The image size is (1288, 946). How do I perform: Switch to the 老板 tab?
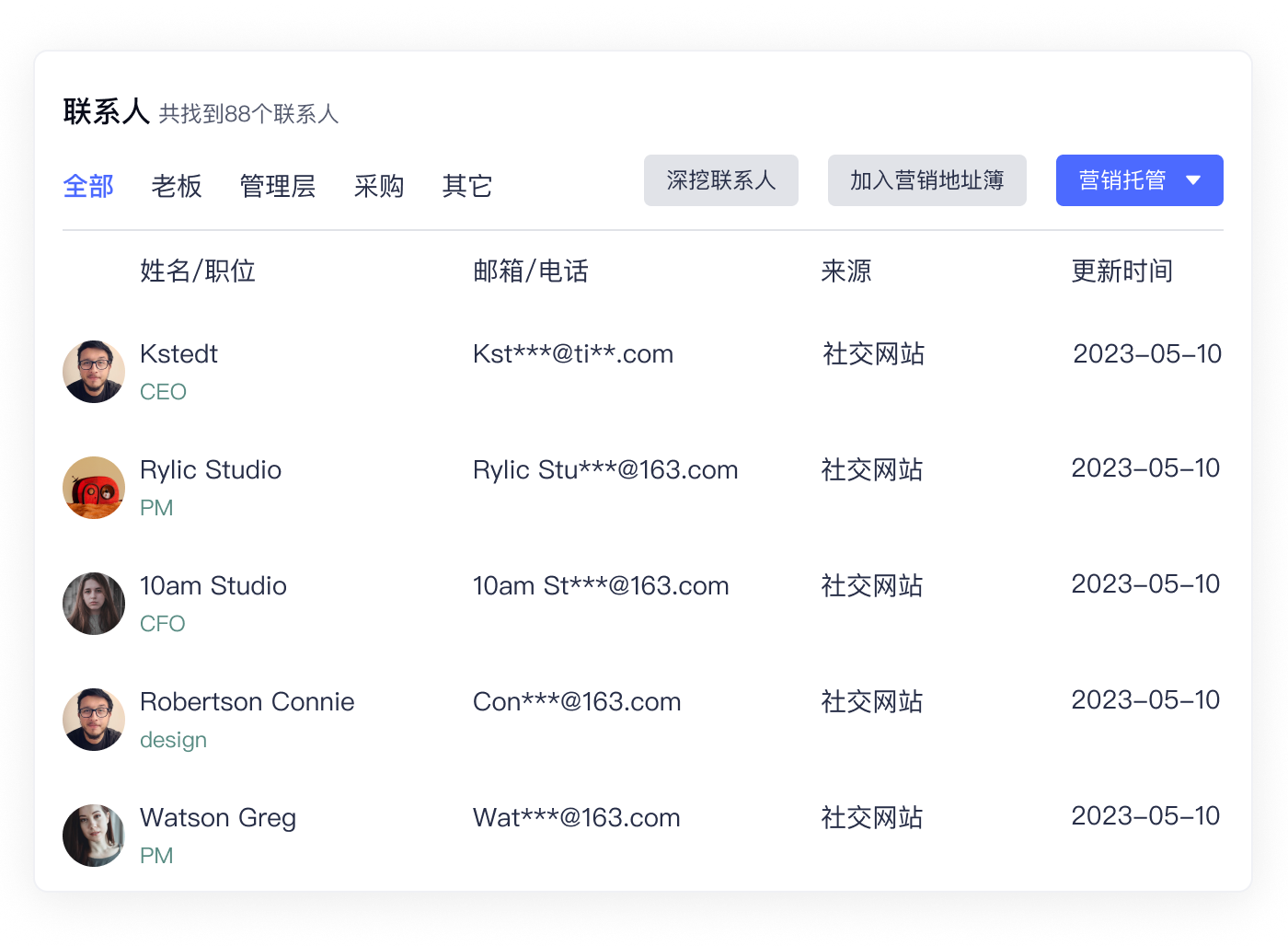[176, 186]
